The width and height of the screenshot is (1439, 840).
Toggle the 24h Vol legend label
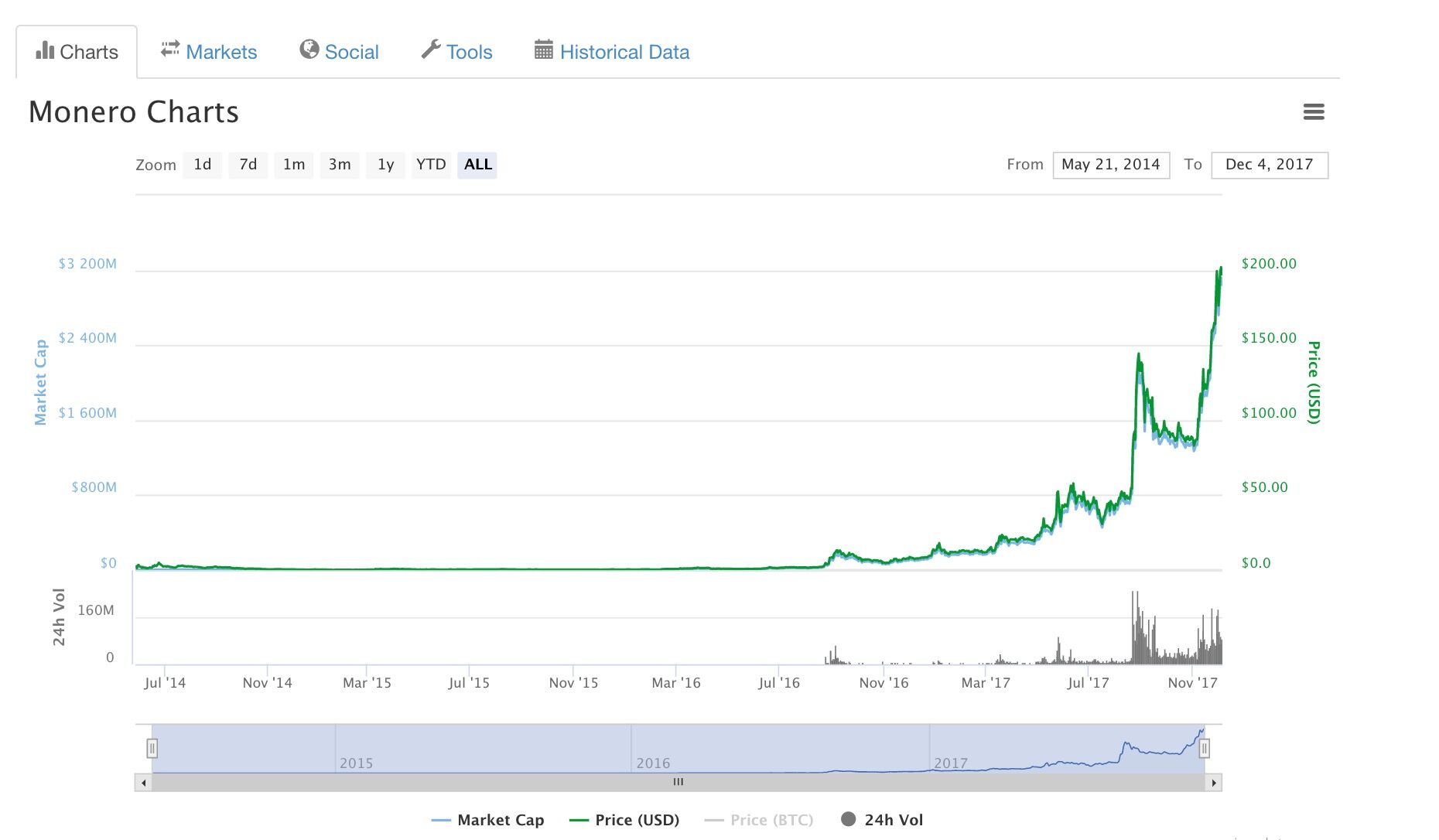[894, 820]
